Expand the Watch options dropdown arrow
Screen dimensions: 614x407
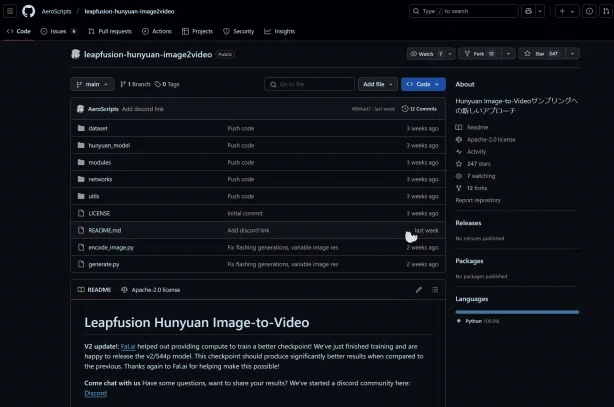(450, 54)
